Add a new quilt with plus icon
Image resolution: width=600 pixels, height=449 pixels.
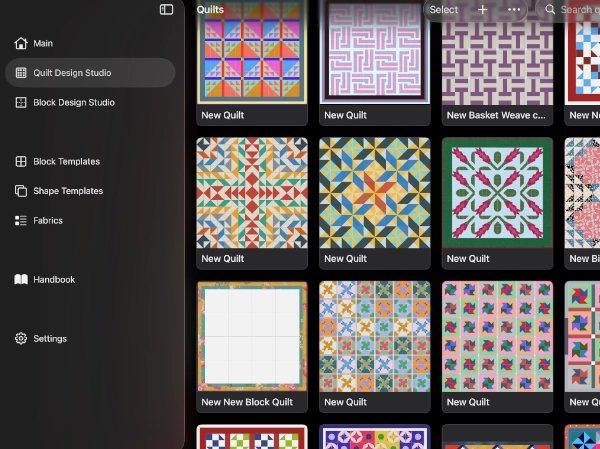click(x=483, y=10)
